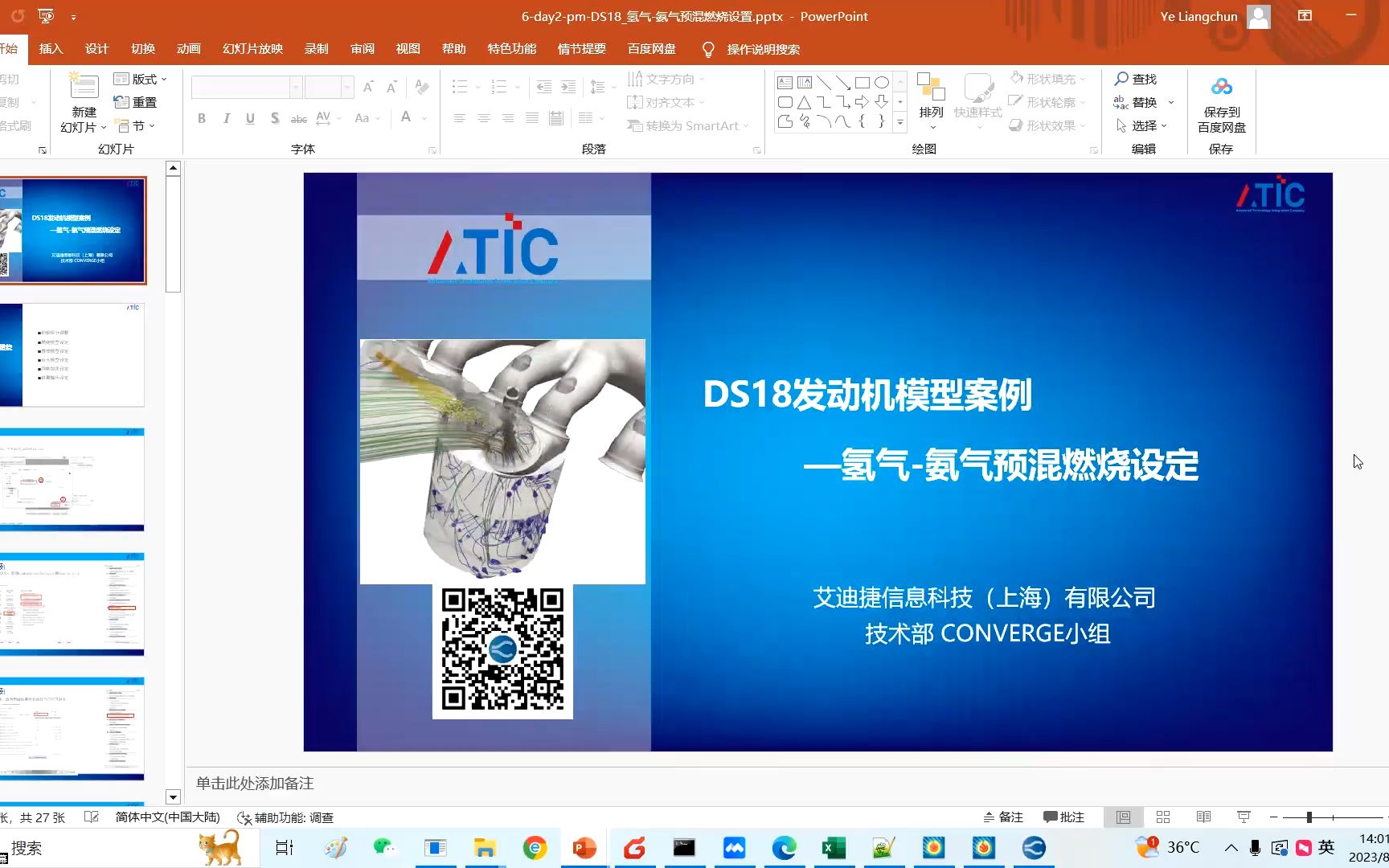Open 排列 Arrange menu
This screenshot has width=1389, height=868.
coord(931,101)
